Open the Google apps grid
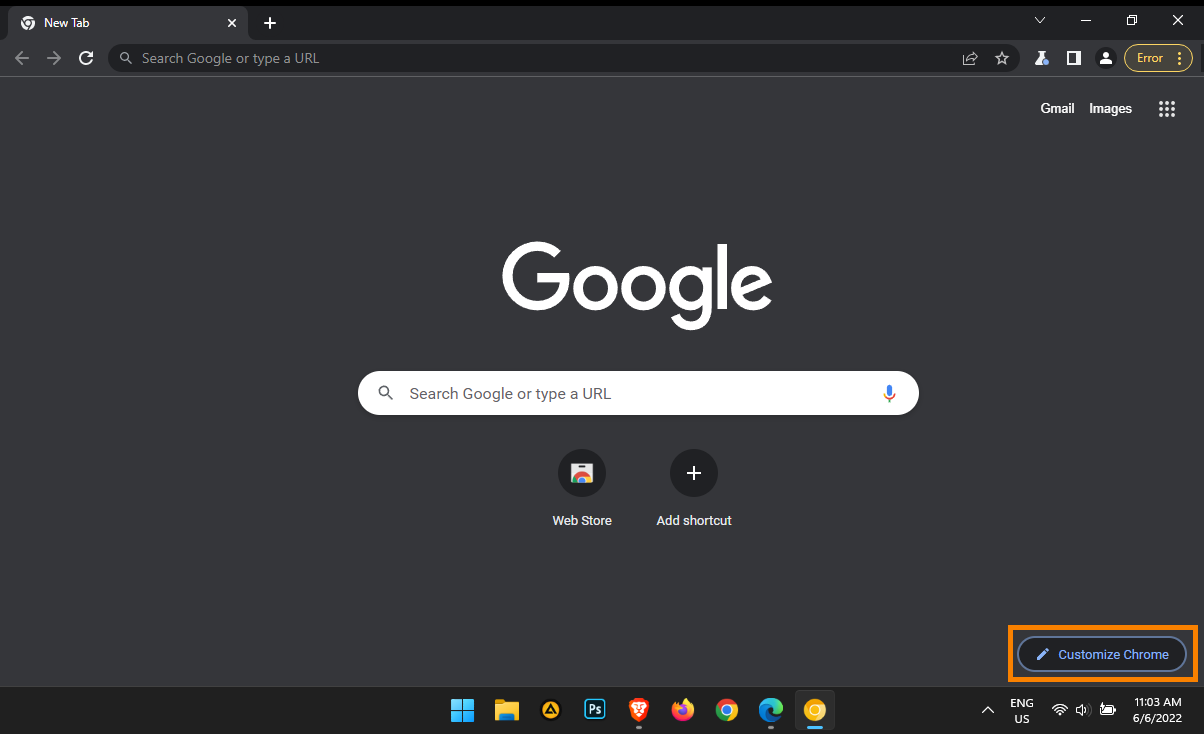This screenshot has width=1204, height=734. [1166, 109]
